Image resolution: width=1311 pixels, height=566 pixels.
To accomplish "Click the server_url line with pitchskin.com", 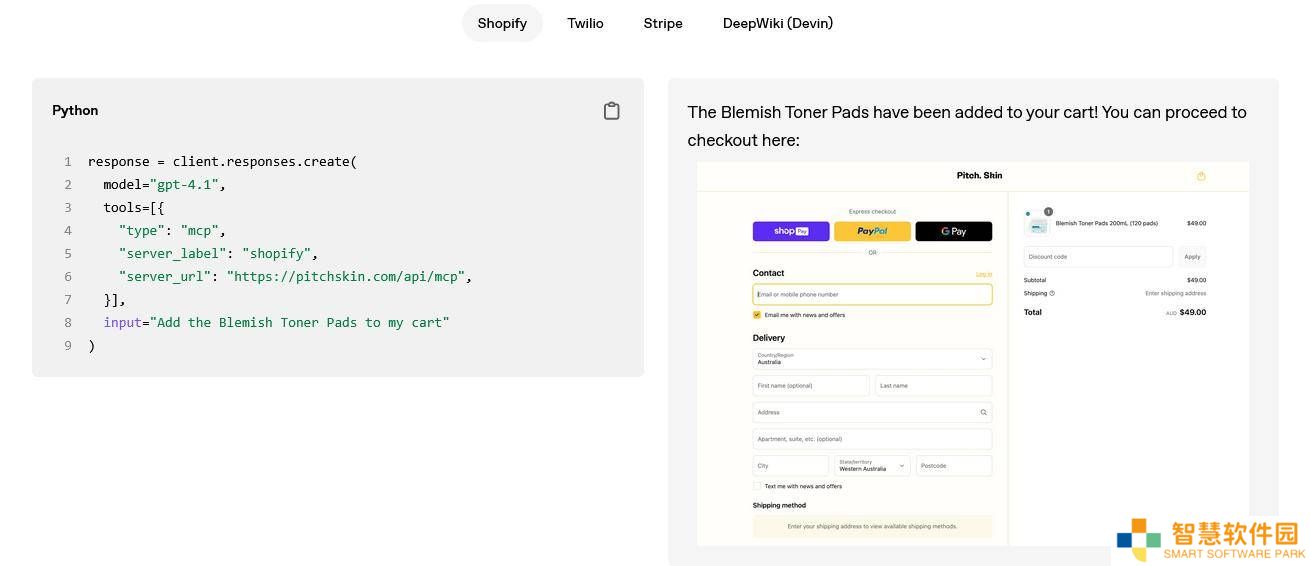I will coord(295,276).
